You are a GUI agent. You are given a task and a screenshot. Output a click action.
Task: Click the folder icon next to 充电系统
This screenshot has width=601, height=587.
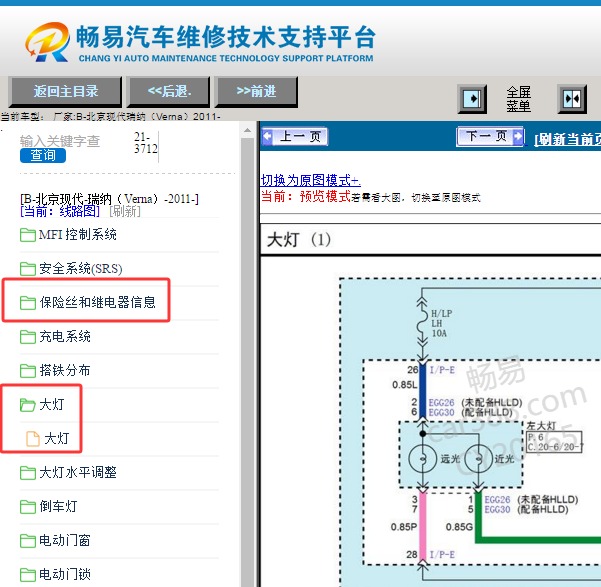click(x=28, y=337)
